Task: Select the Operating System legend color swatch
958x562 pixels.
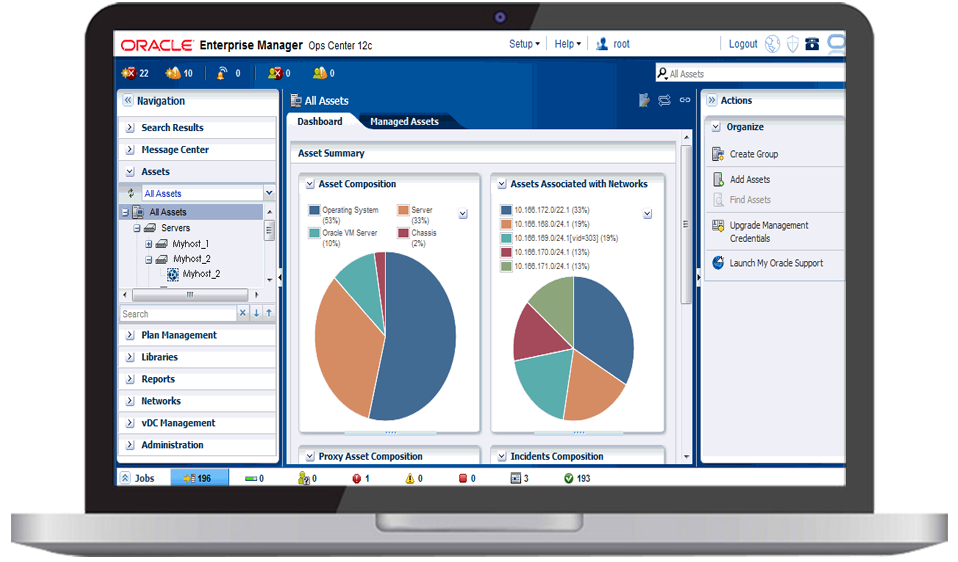Action: 314,210
